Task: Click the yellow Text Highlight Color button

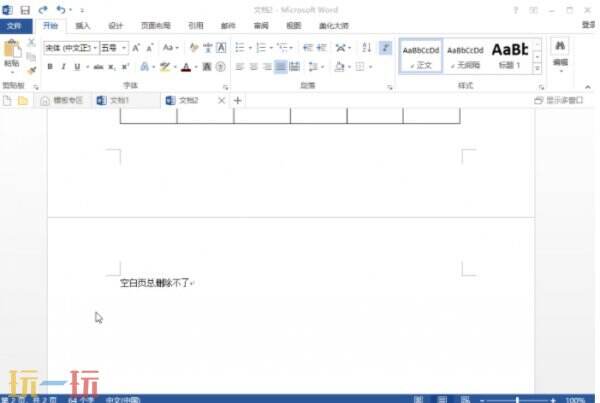Action: coord(165,67)
